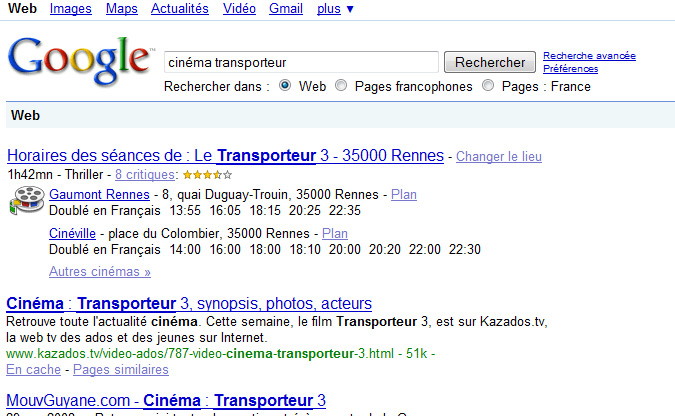Expand the plus dropdown menu
This screenshot has width=675, height=416.
[335, 9]
